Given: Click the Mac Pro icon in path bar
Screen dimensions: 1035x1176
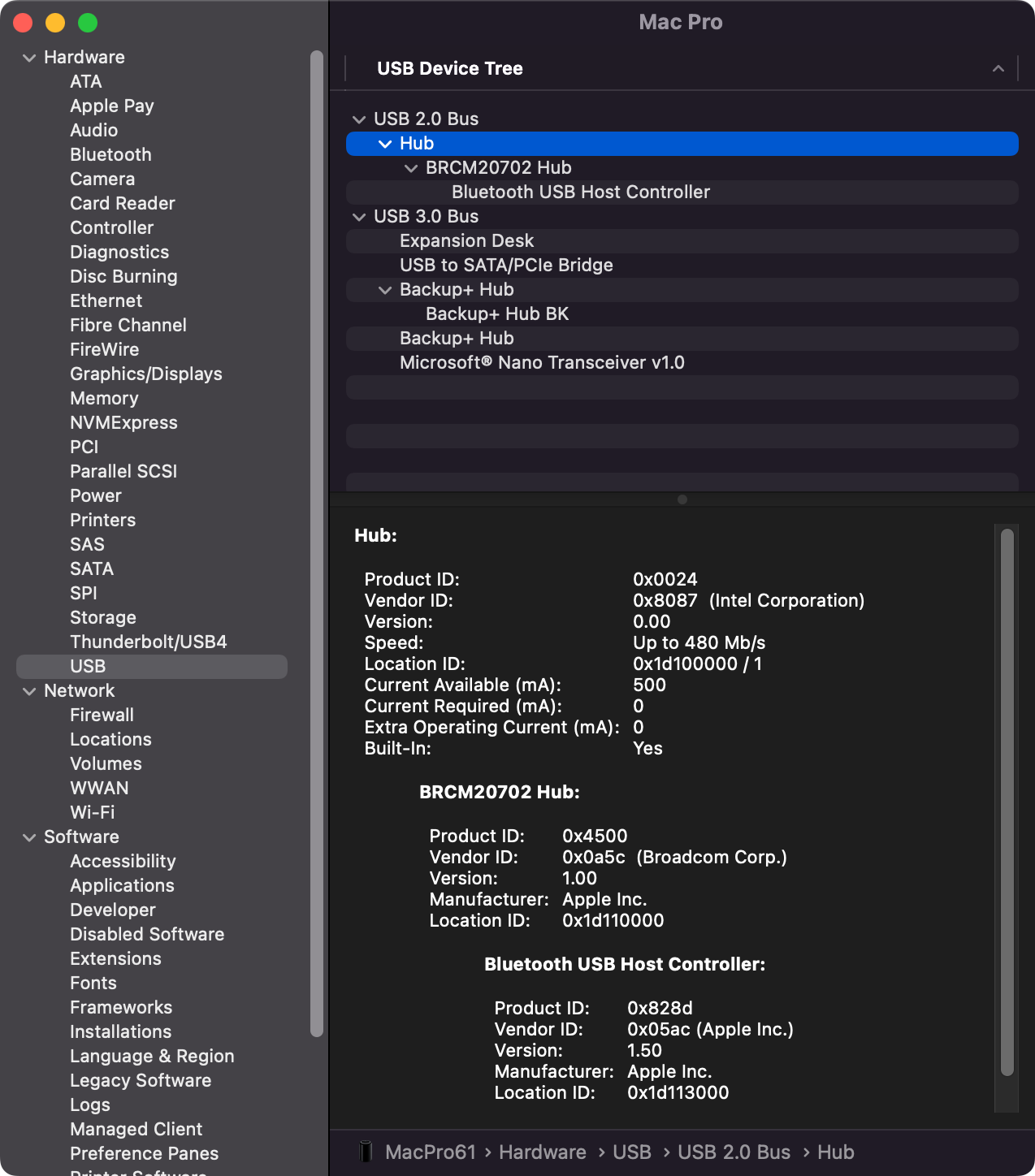Looking at the screenshot, I should 366,1152.
